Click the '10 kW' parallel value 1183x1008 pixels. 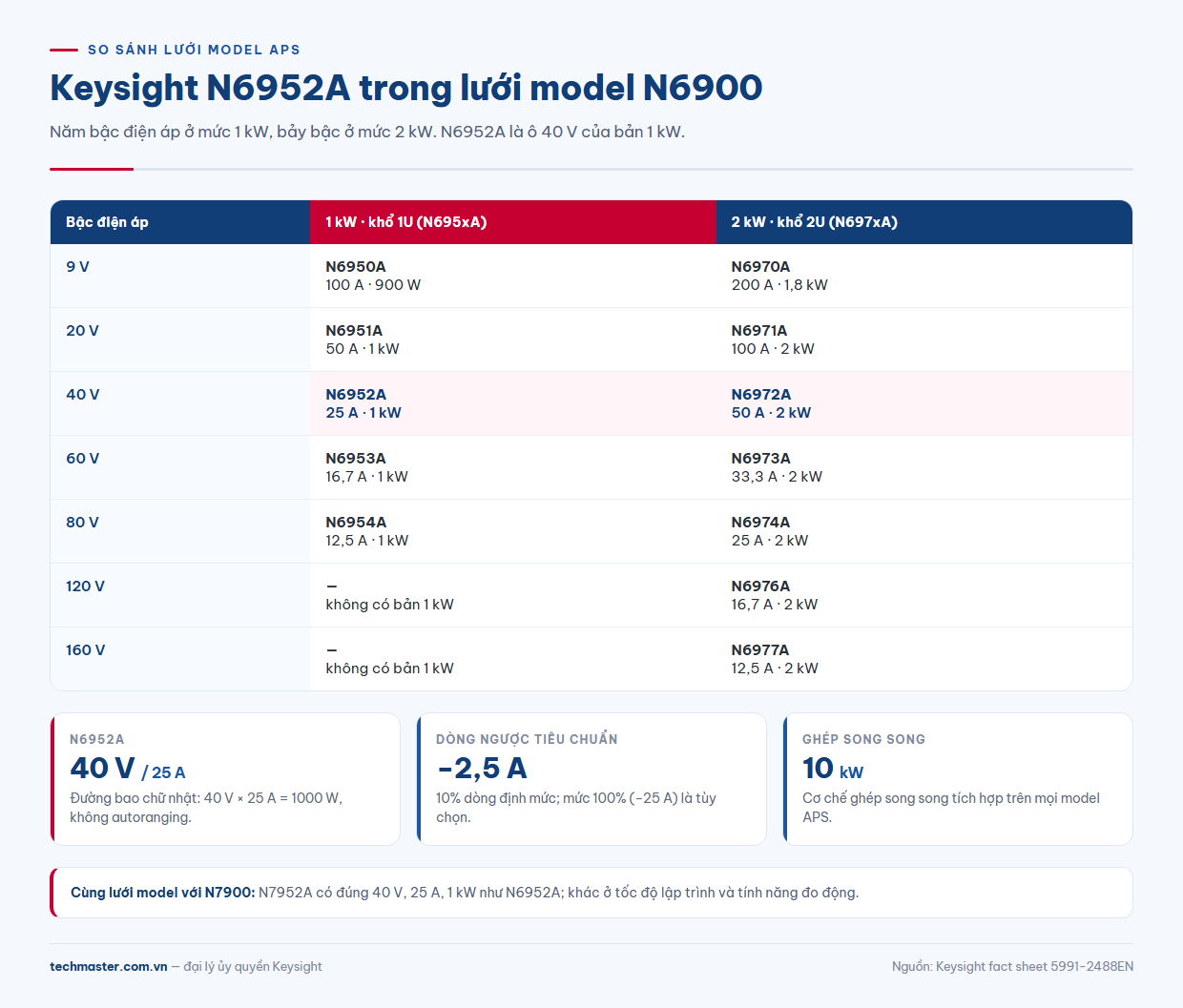pos(833,769)
